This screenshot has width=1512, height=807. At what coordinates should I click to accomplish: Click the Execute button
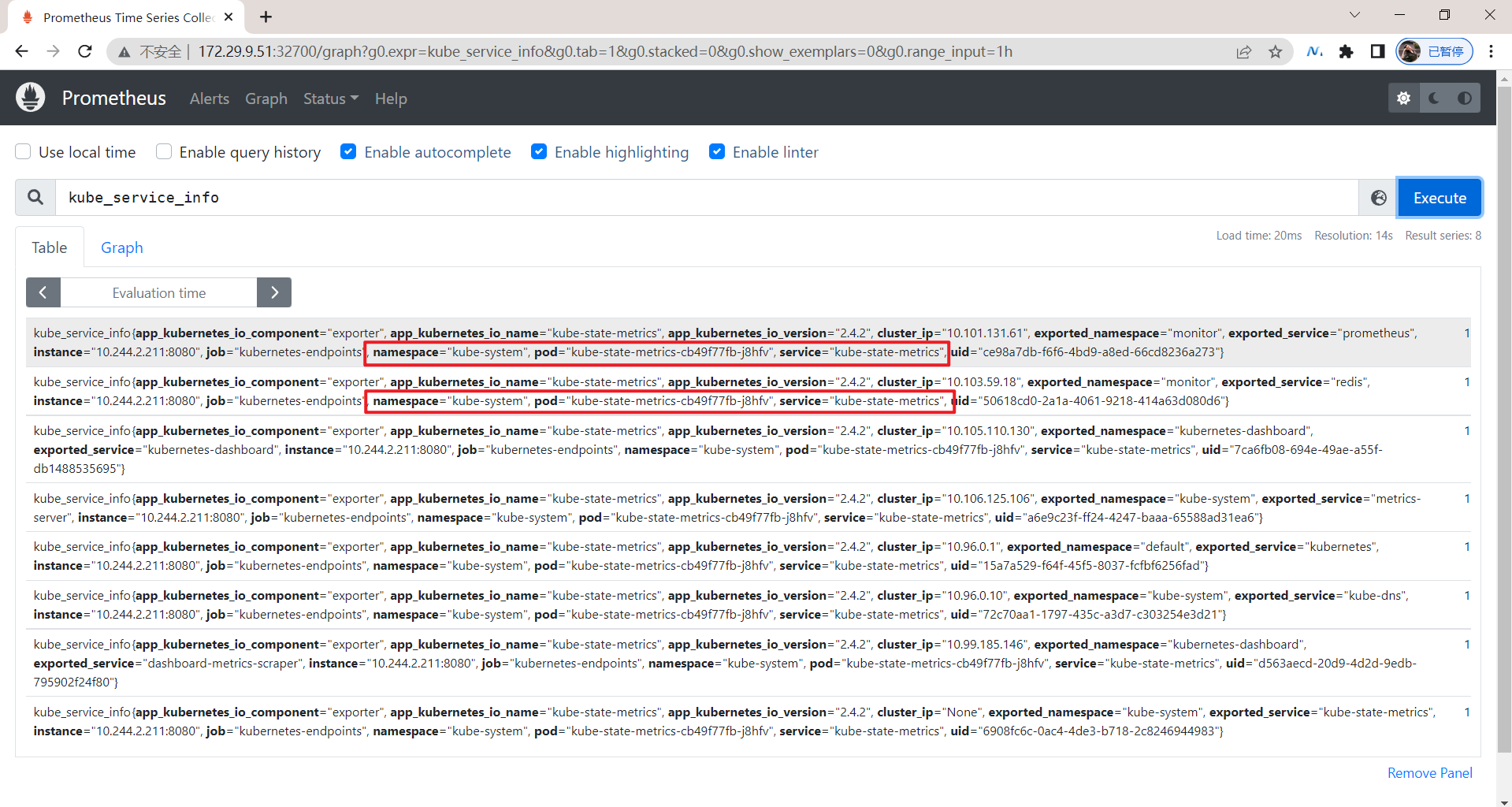tap(1440, 198)
